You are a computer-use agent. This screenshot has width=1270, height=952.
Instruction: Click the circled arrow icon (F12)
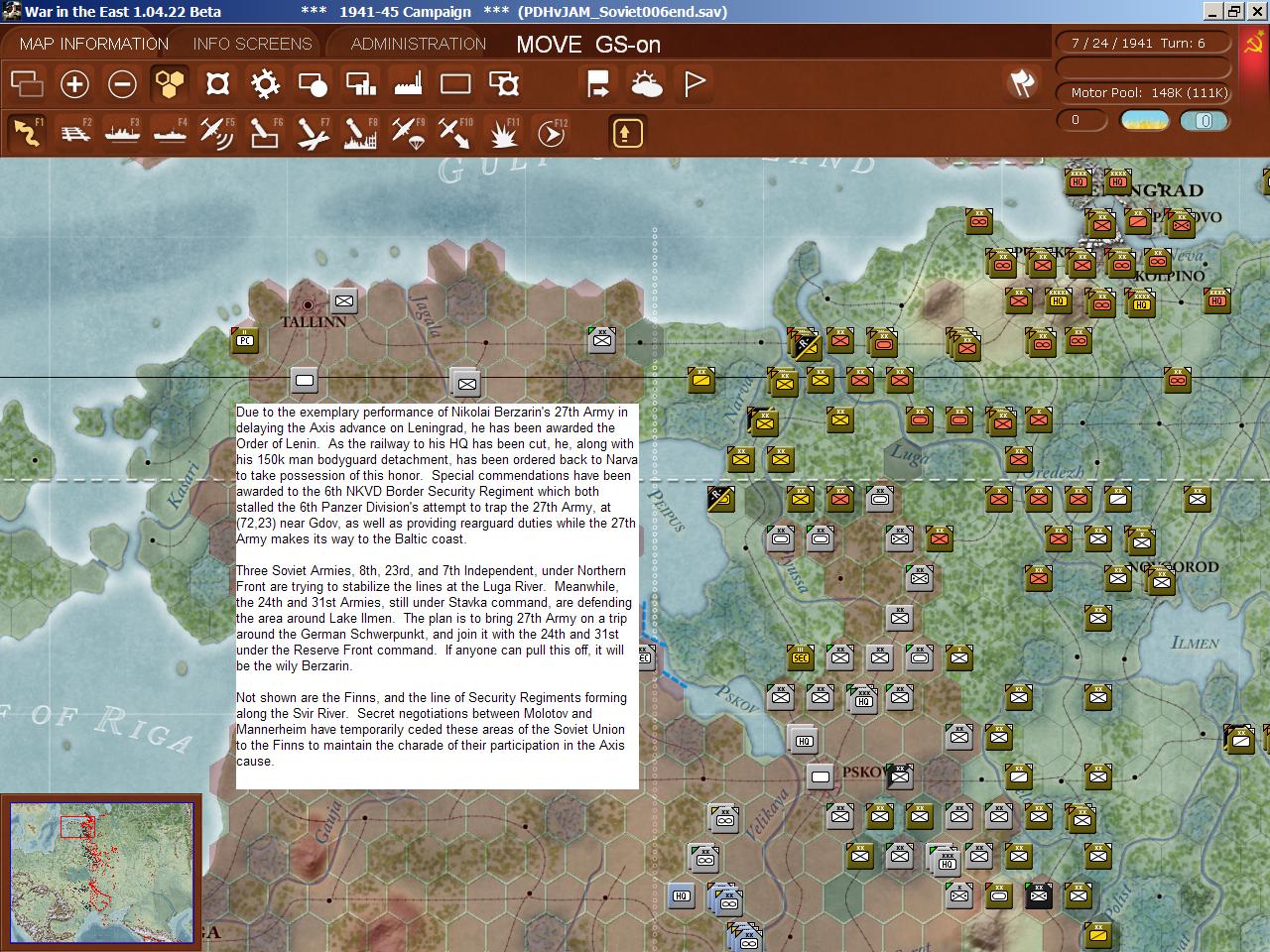point(552,132)
